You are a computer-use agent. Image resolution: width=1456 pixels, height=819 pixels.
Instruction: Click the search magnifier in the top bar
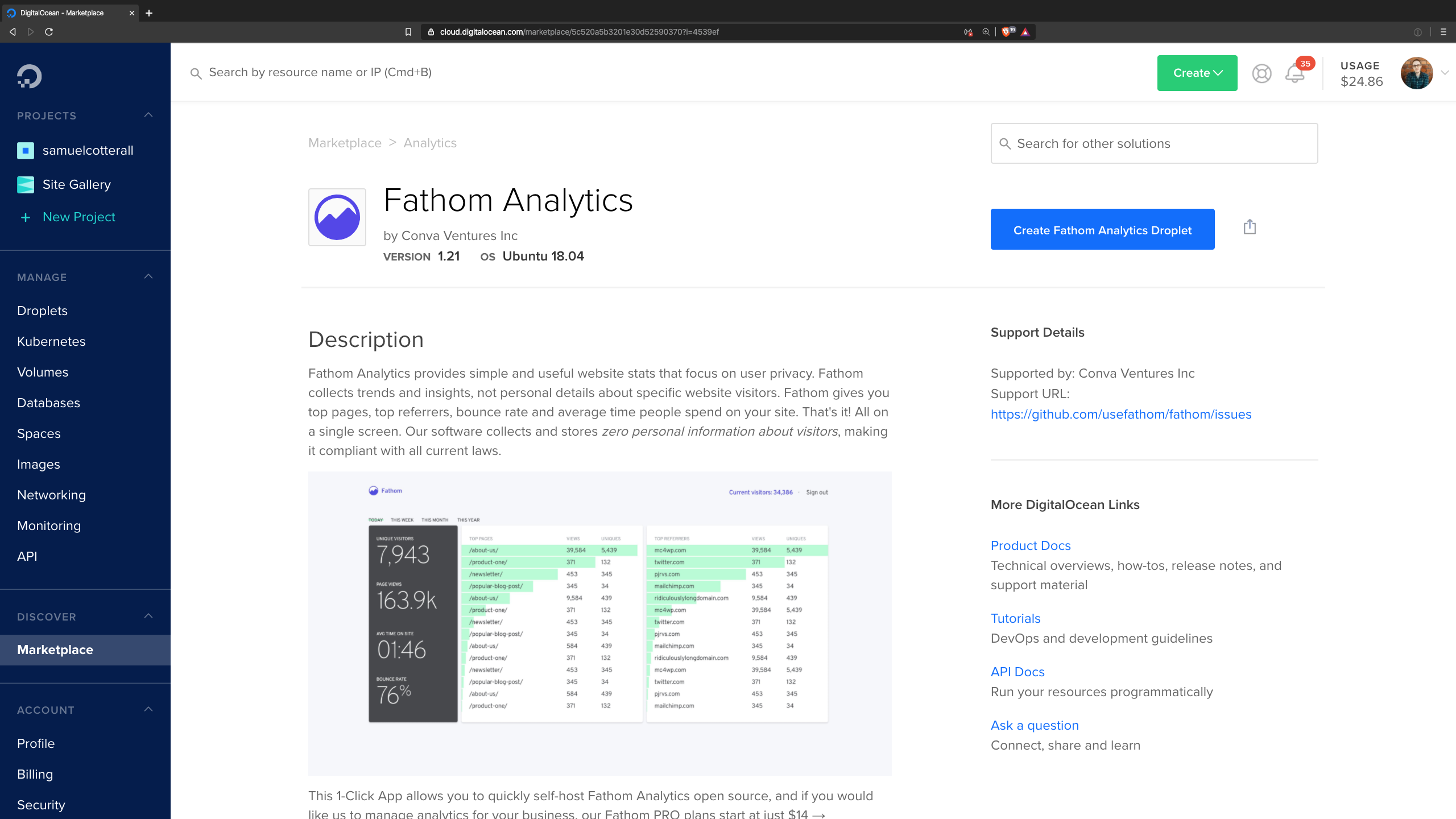(196, 73)
